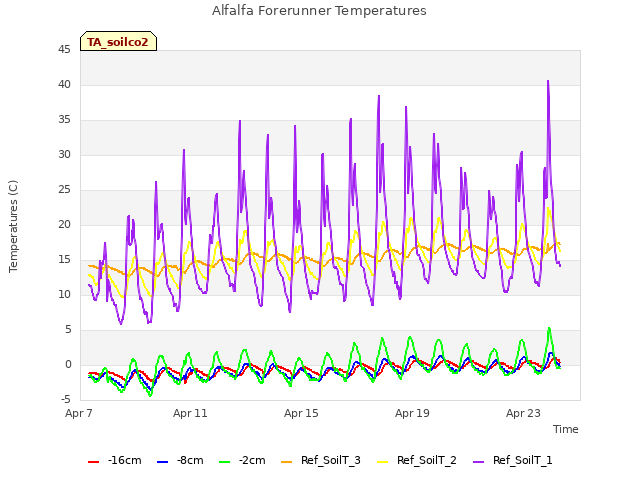Toggle the -16cm series in legend
The width and height of the screenshot is (640, 480).
point(115,460)
